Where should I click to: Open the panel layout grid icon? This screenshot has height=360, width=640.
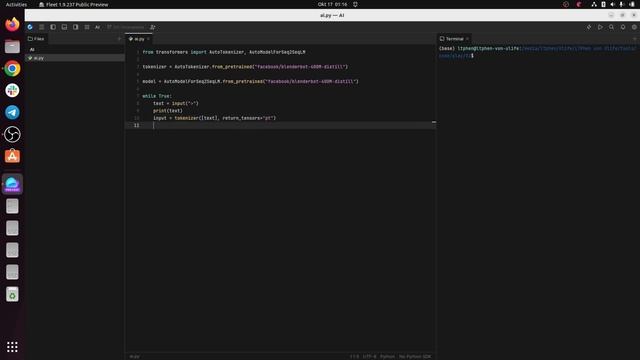coord(87,27)
